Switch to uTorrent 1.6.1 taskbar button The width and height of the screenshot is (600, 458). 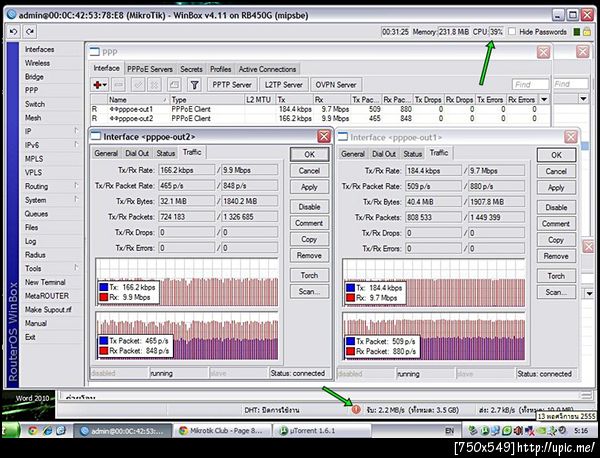(x=321, y=430)
